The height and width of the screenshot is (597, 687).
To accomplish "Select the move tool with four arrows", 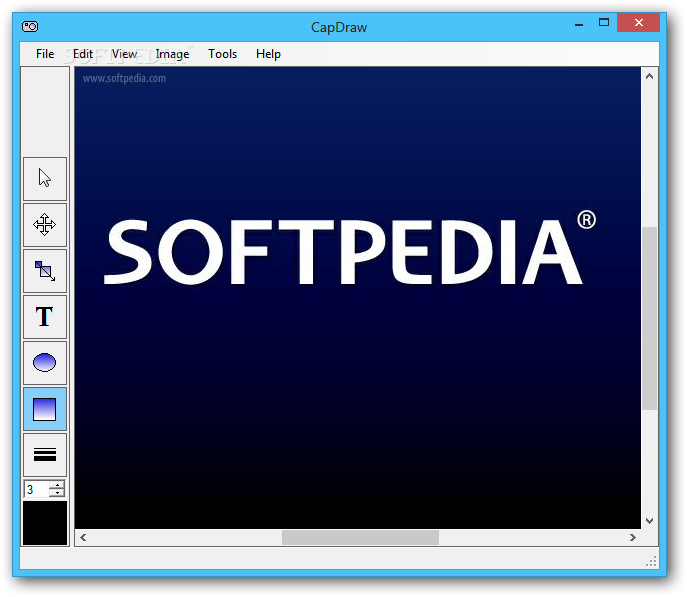I will coord(45,225).
